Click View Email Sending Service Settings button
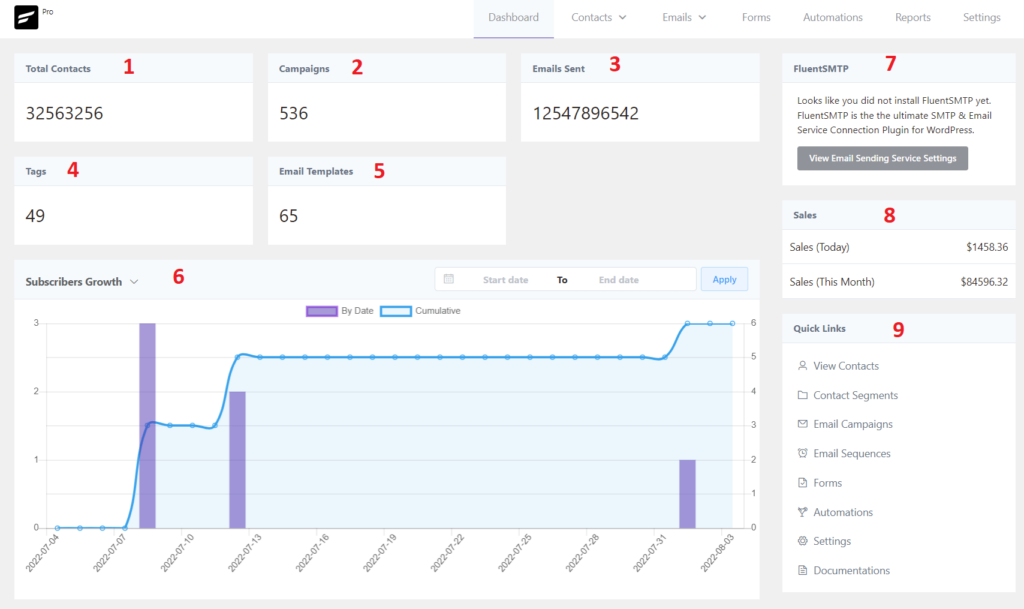This screenshot has height=609, width=1024. click(882, 157)
